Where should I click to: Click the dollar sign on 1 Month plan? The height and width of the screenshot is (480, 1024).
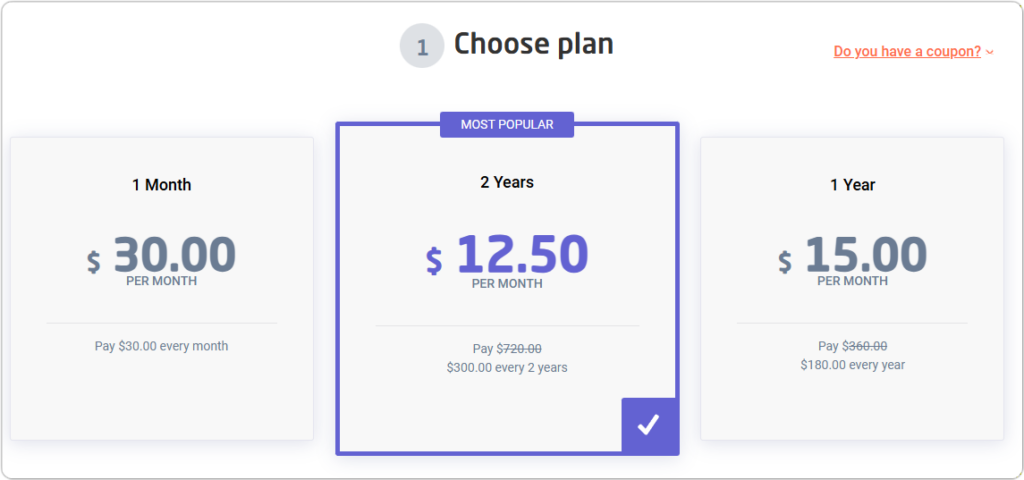pos(93,261)
